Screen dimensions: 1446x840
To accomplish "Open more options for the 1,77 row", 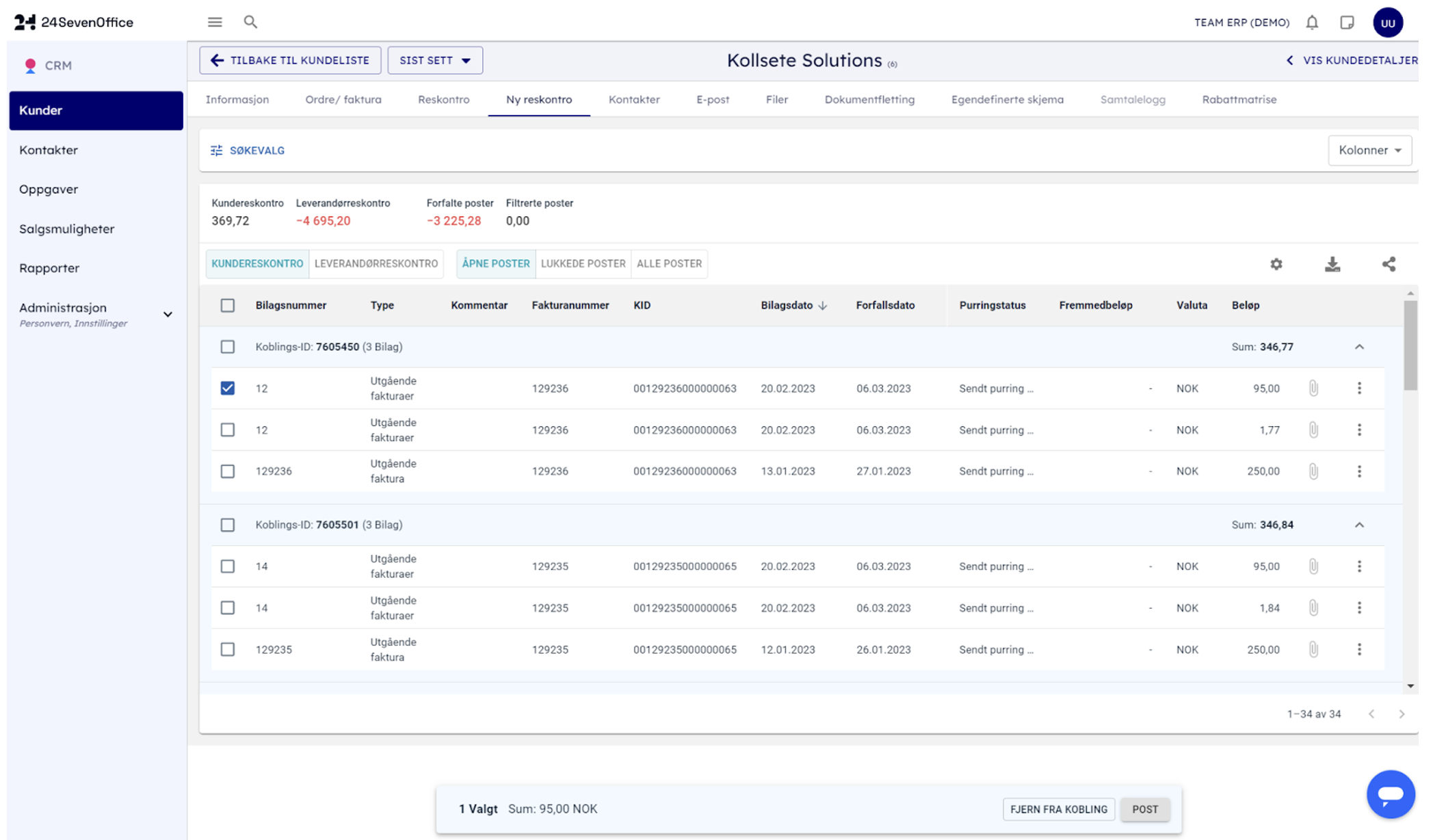I will [1359, 430].
